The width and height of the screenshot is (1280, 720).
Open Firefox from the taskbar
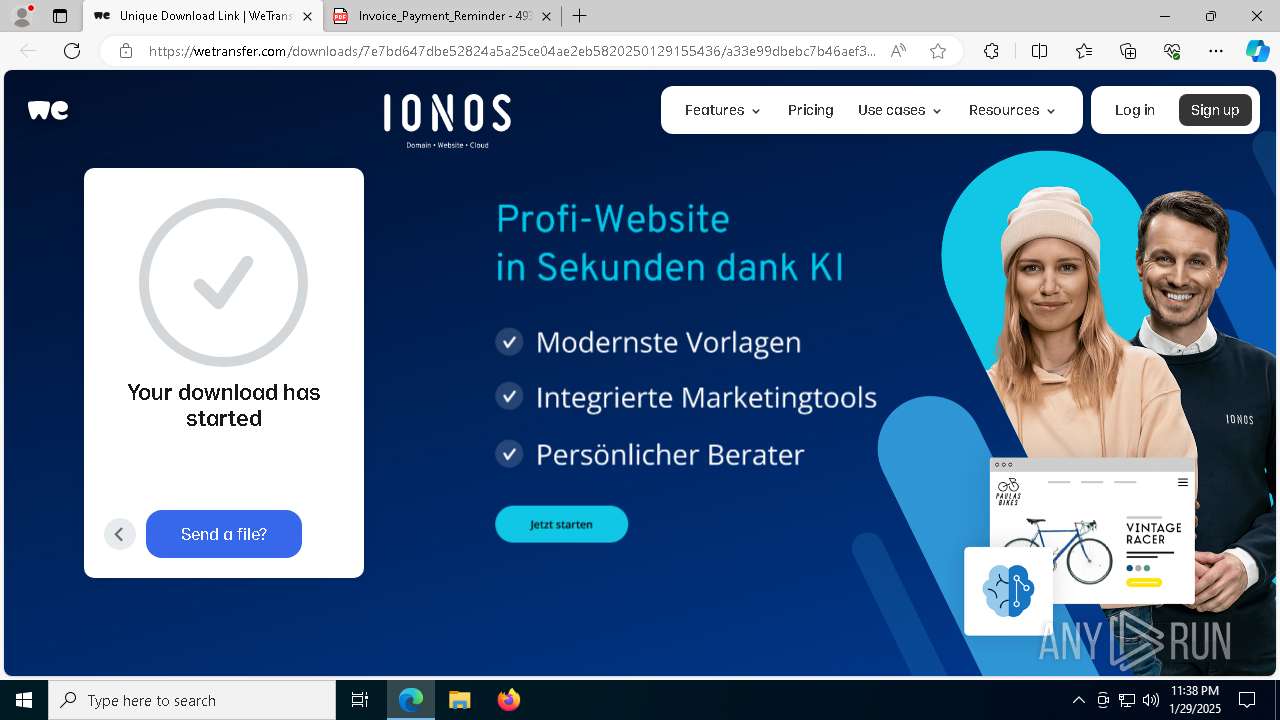(x=508, y=700)
